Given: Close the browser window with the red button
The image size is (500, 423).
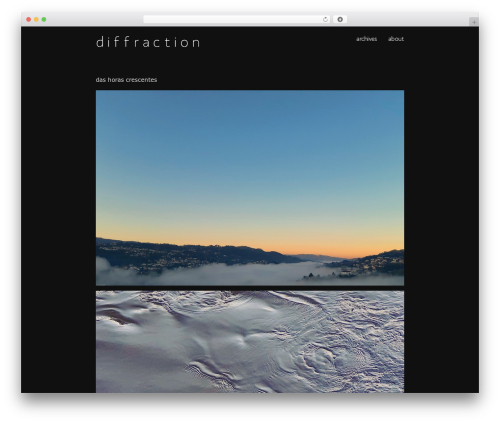Looking at the screenshot, I should point(29,20).
